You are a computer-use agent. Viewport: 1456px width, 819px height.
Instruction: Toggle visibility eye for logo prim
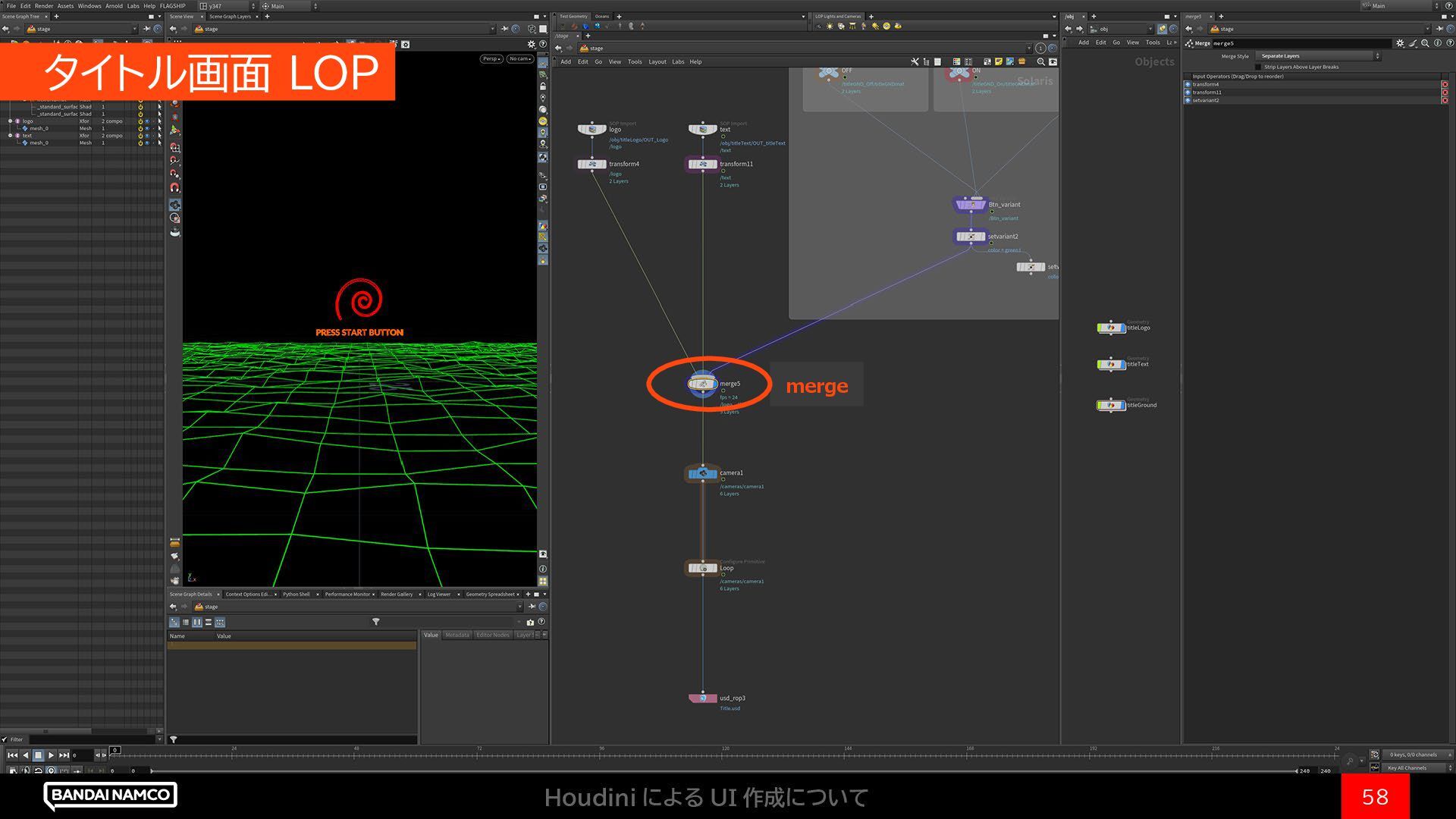coord(147,121)
